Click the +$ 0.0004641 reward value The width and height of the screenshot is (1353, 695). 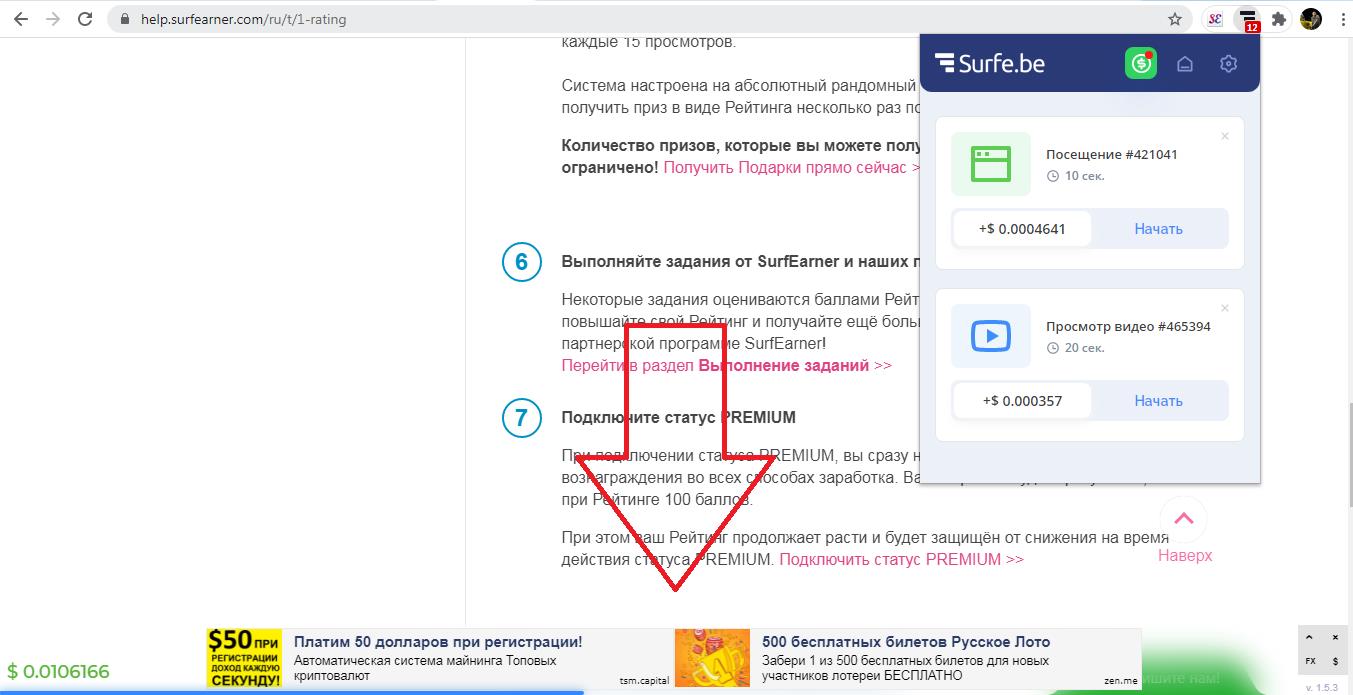1022,229
